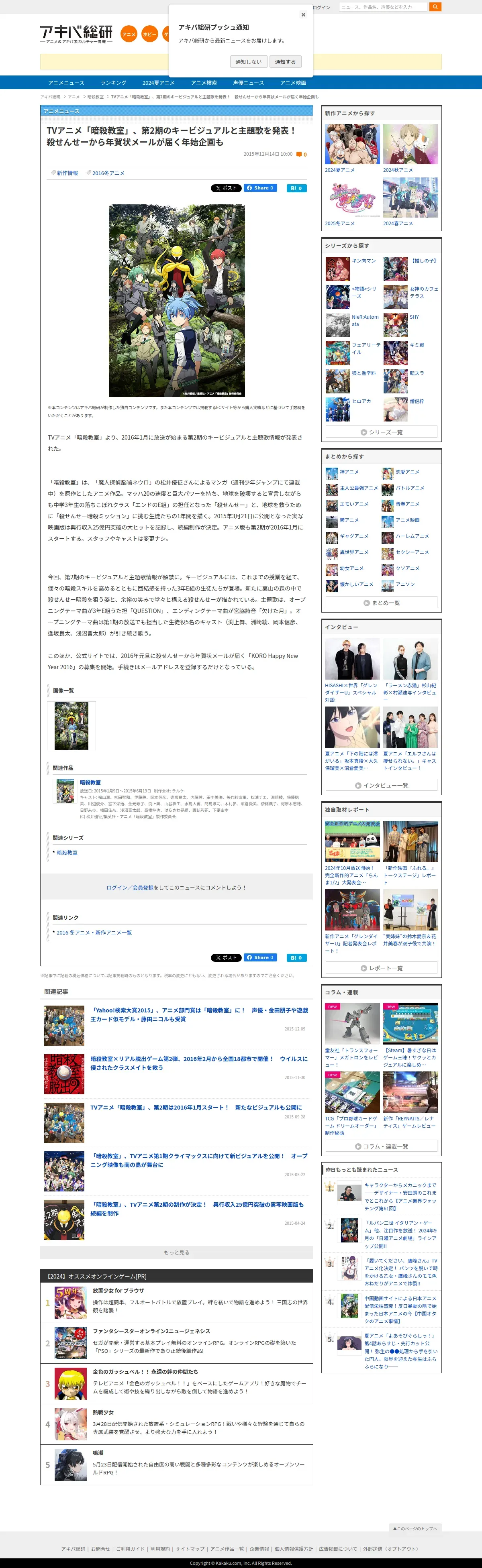Open the 2025冬アニメ thumbnail
Image resolution: width=482 pixels, height=1568 pixels.
[x=352, y=198]
